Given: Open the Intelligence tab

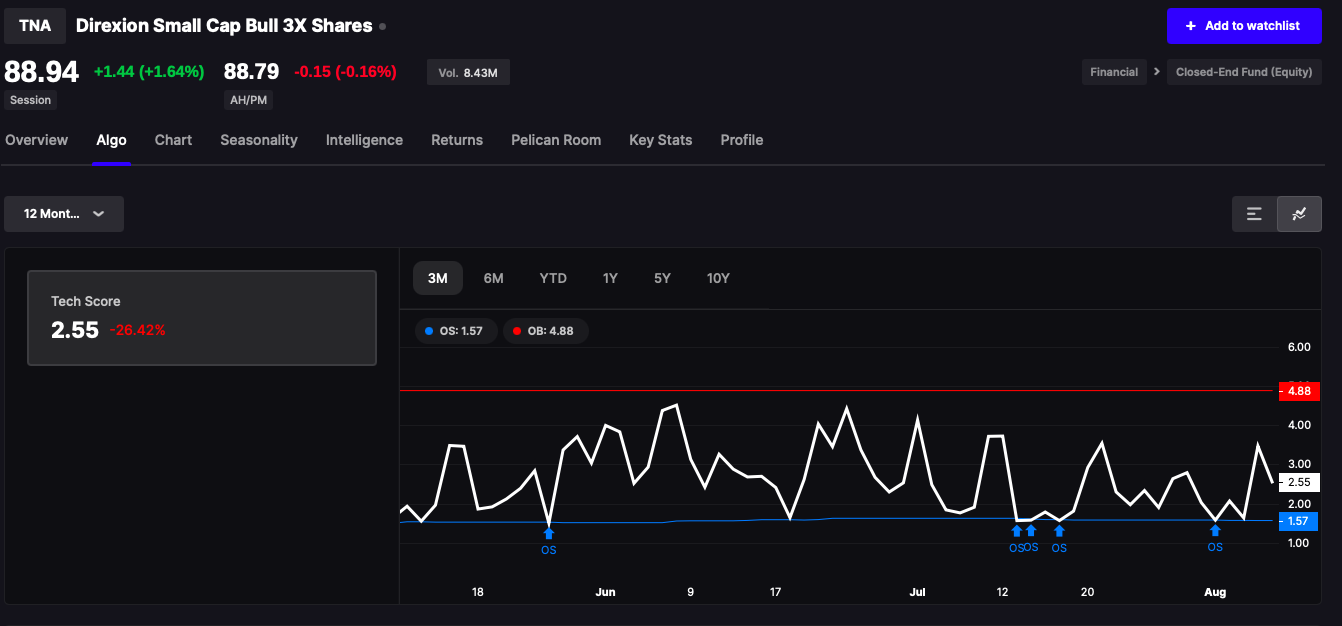Looking at the screenshot, I should (364, 140).
